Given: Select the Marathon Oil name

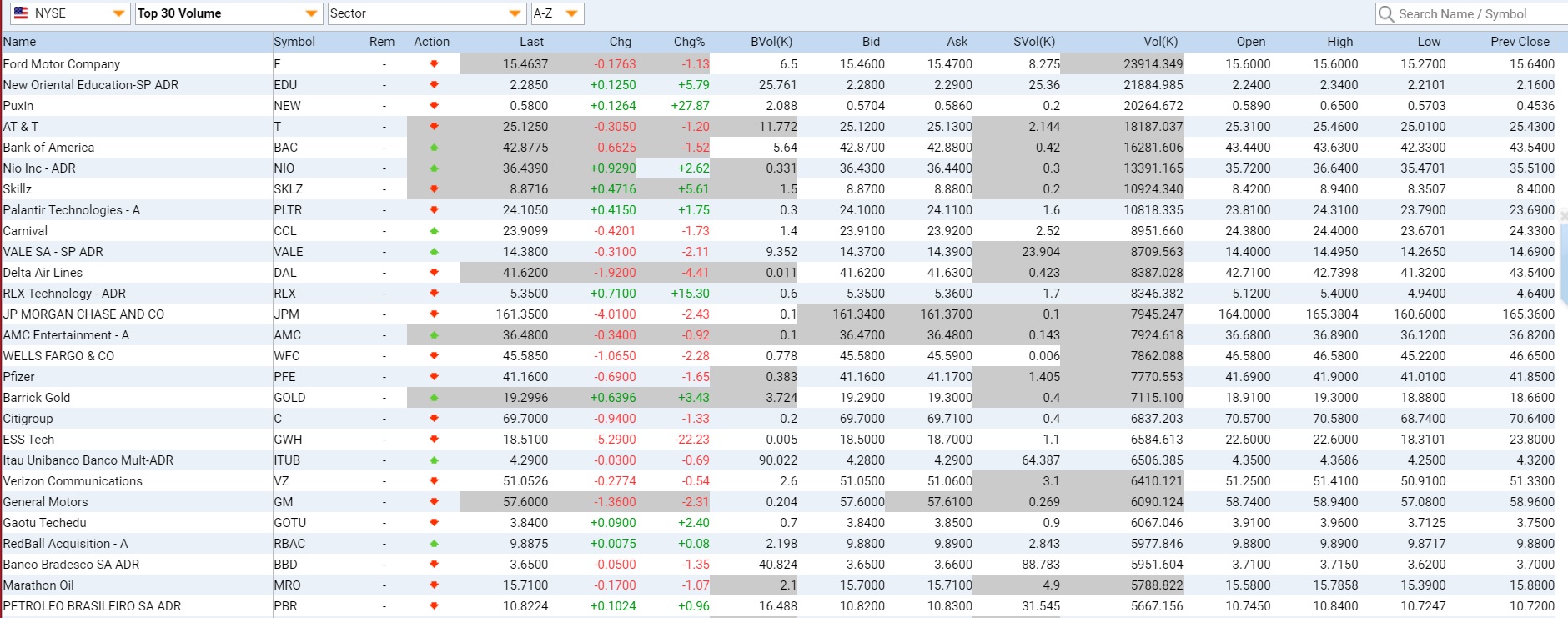Looking at the screenshot, I should click(38, 585).
